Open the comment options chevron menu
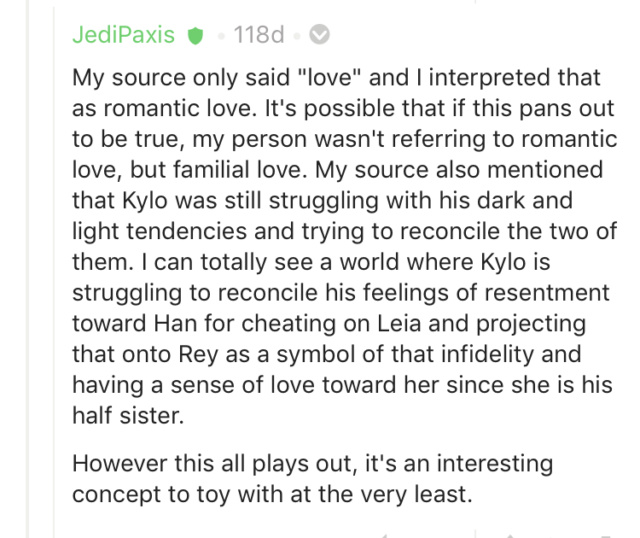Screen dimensions: 640x538 [319, 34]
